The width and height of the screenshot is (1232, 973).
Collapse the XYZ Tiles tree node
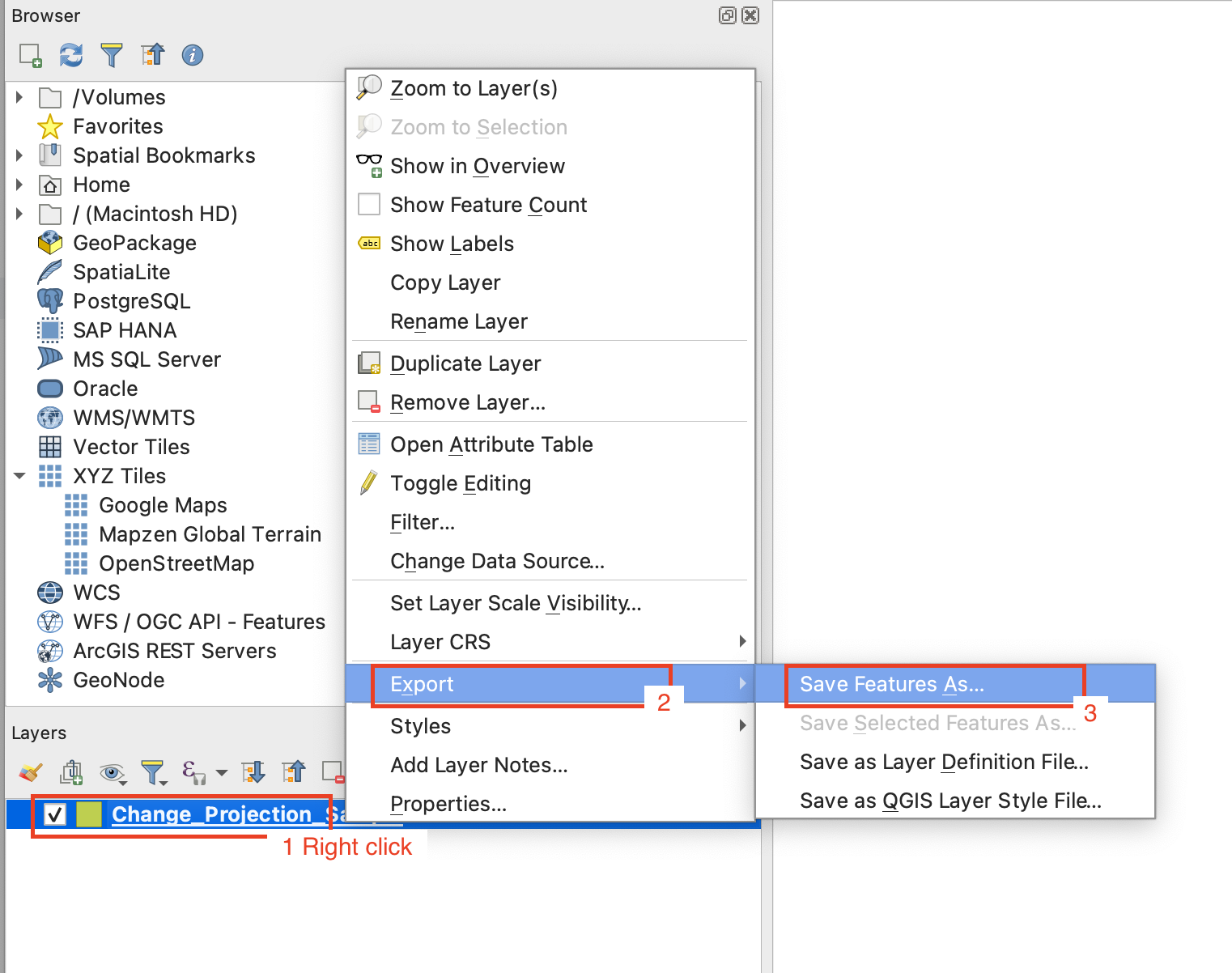point(19,476)
